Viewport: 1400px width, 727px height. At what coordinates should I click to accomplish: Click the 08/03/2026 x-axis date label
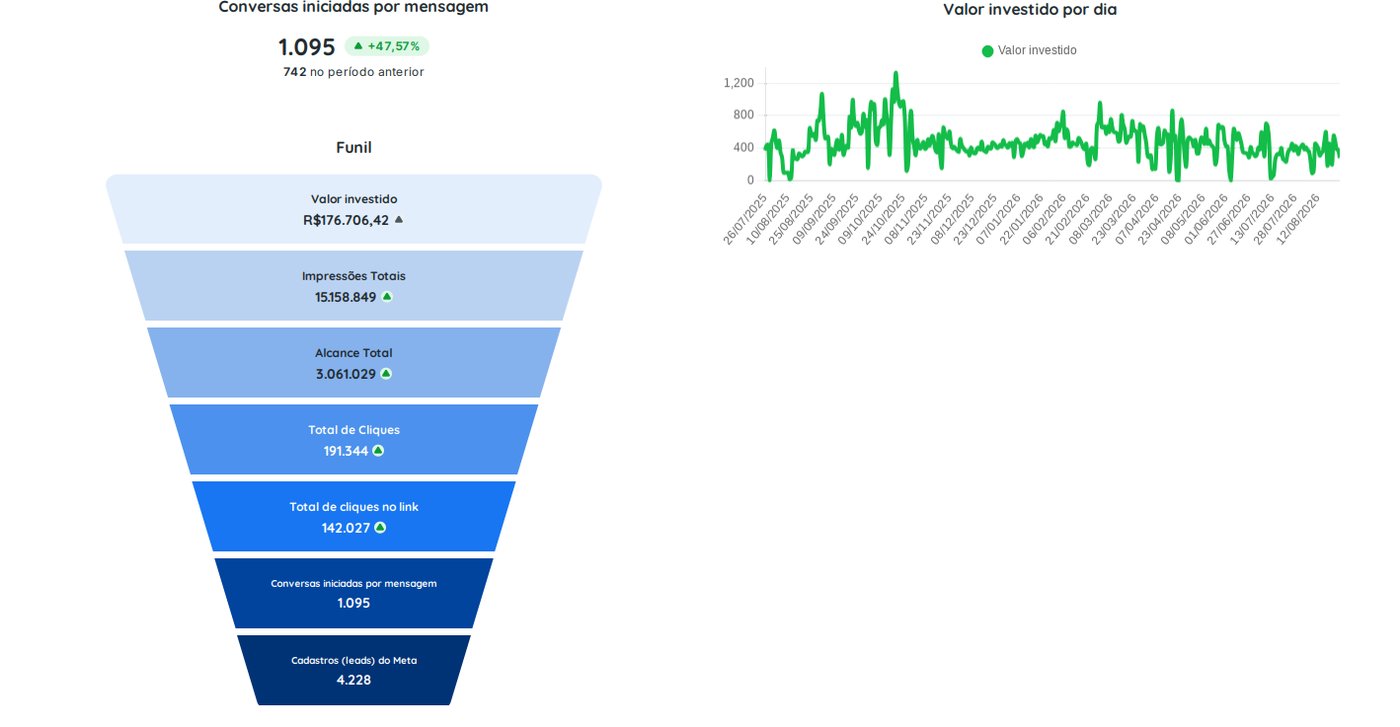pyautogui.click(x=1090, y=220)
